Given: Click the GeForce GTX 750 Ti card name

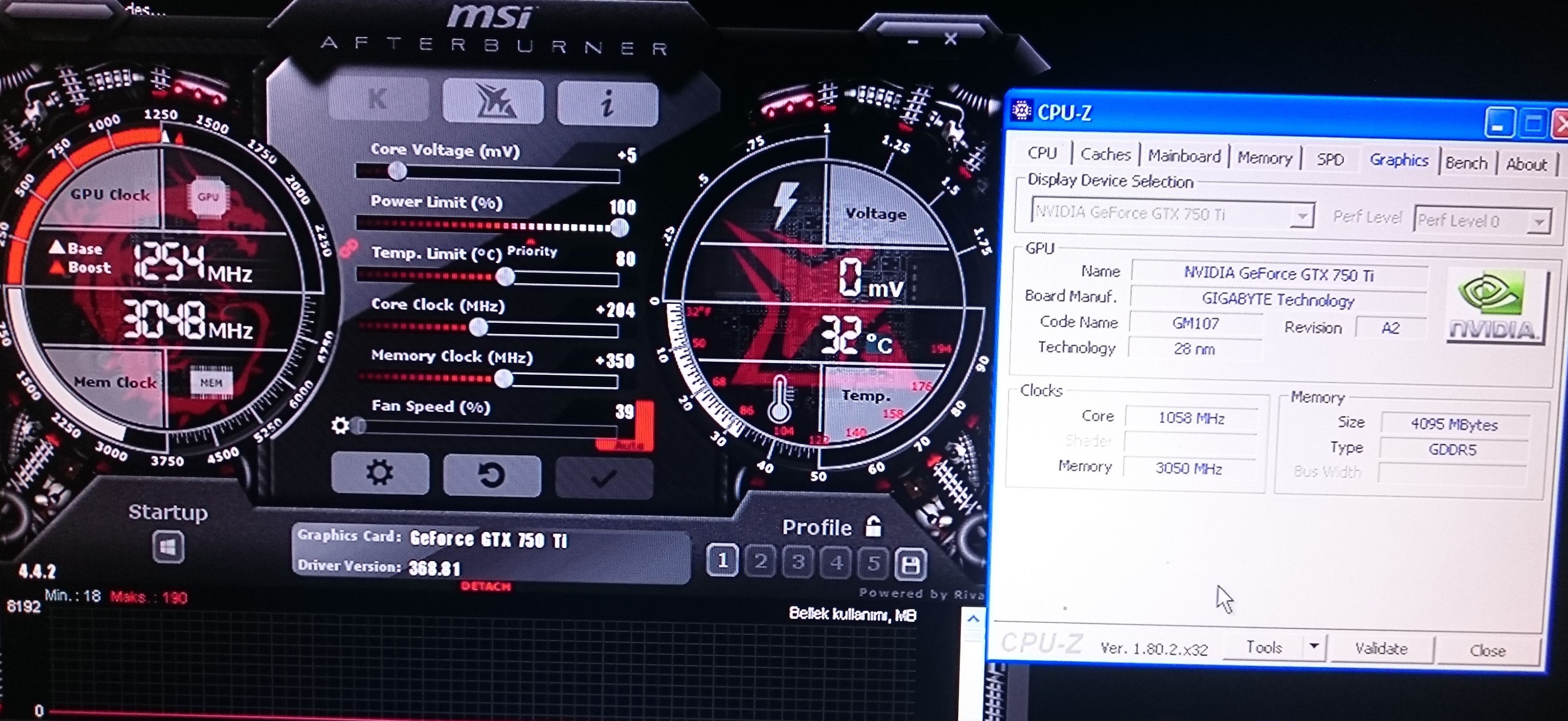Looking at the screenshot, I should point(488,539).
